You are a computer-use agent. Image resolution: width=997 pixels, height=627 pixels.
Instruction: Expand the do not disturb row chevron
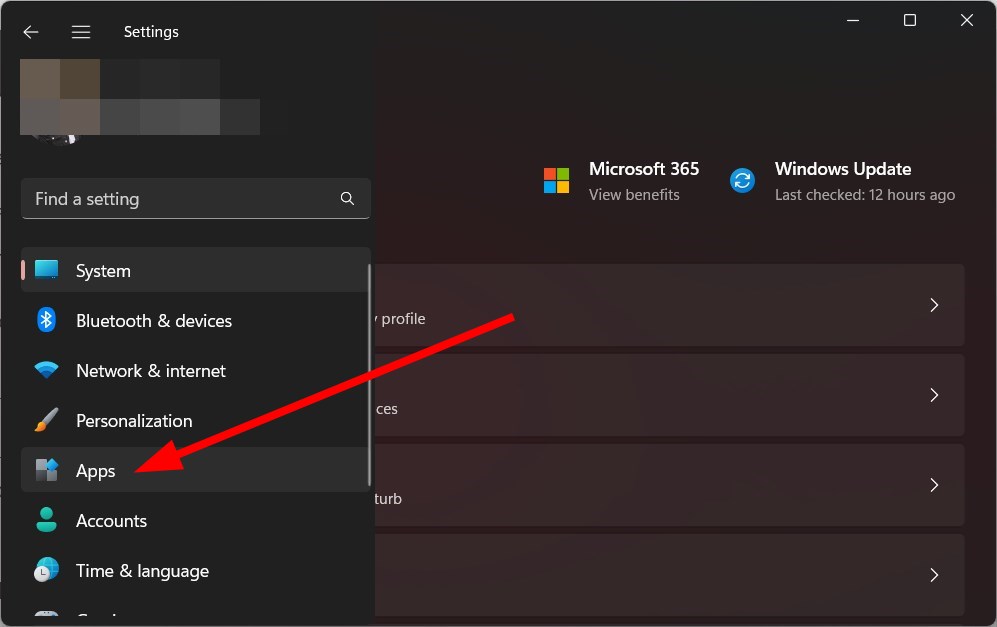[933, 485]
